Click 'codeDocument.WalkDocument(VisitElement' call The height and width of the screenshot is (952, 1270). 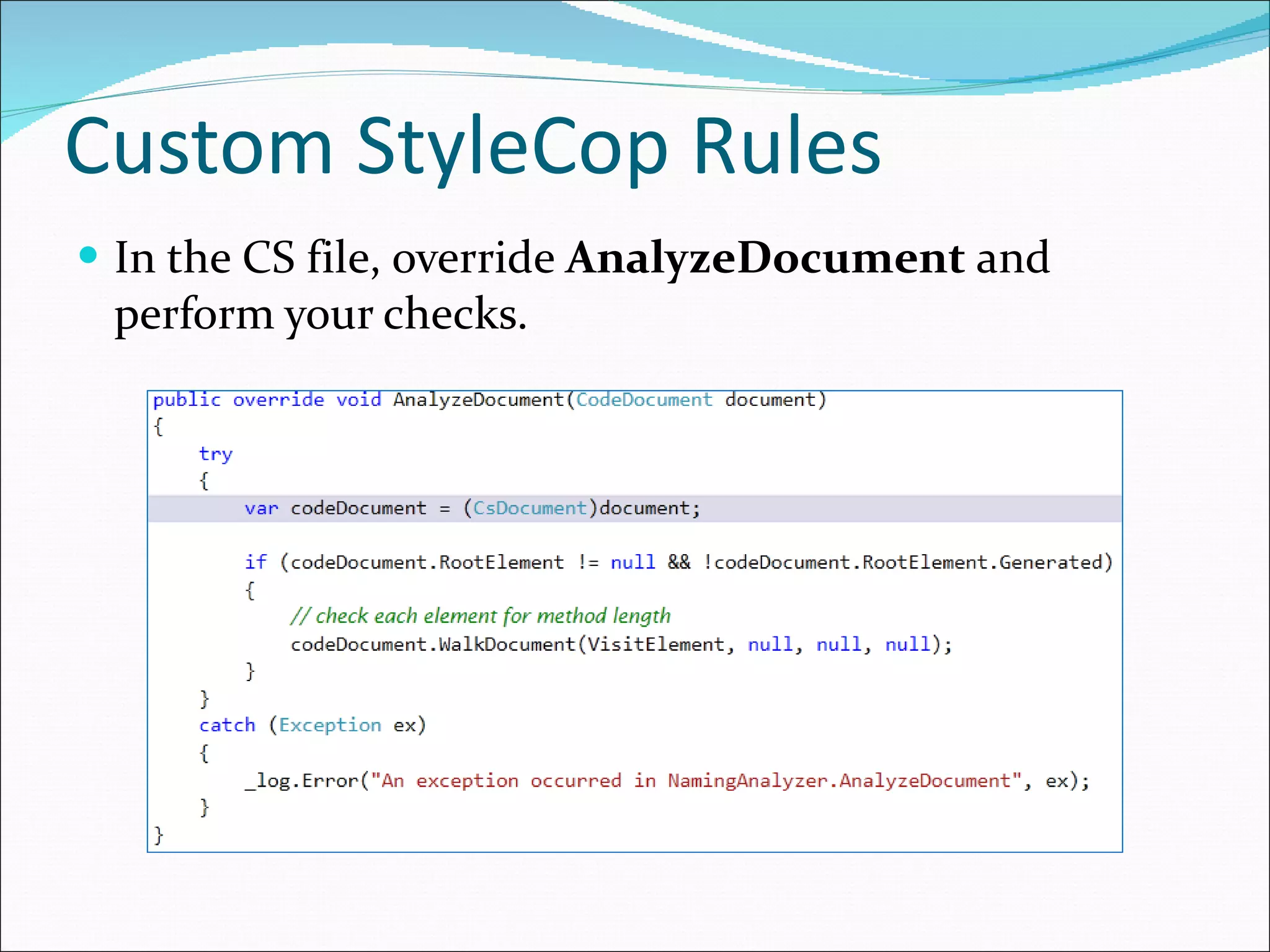click(507, 645)
